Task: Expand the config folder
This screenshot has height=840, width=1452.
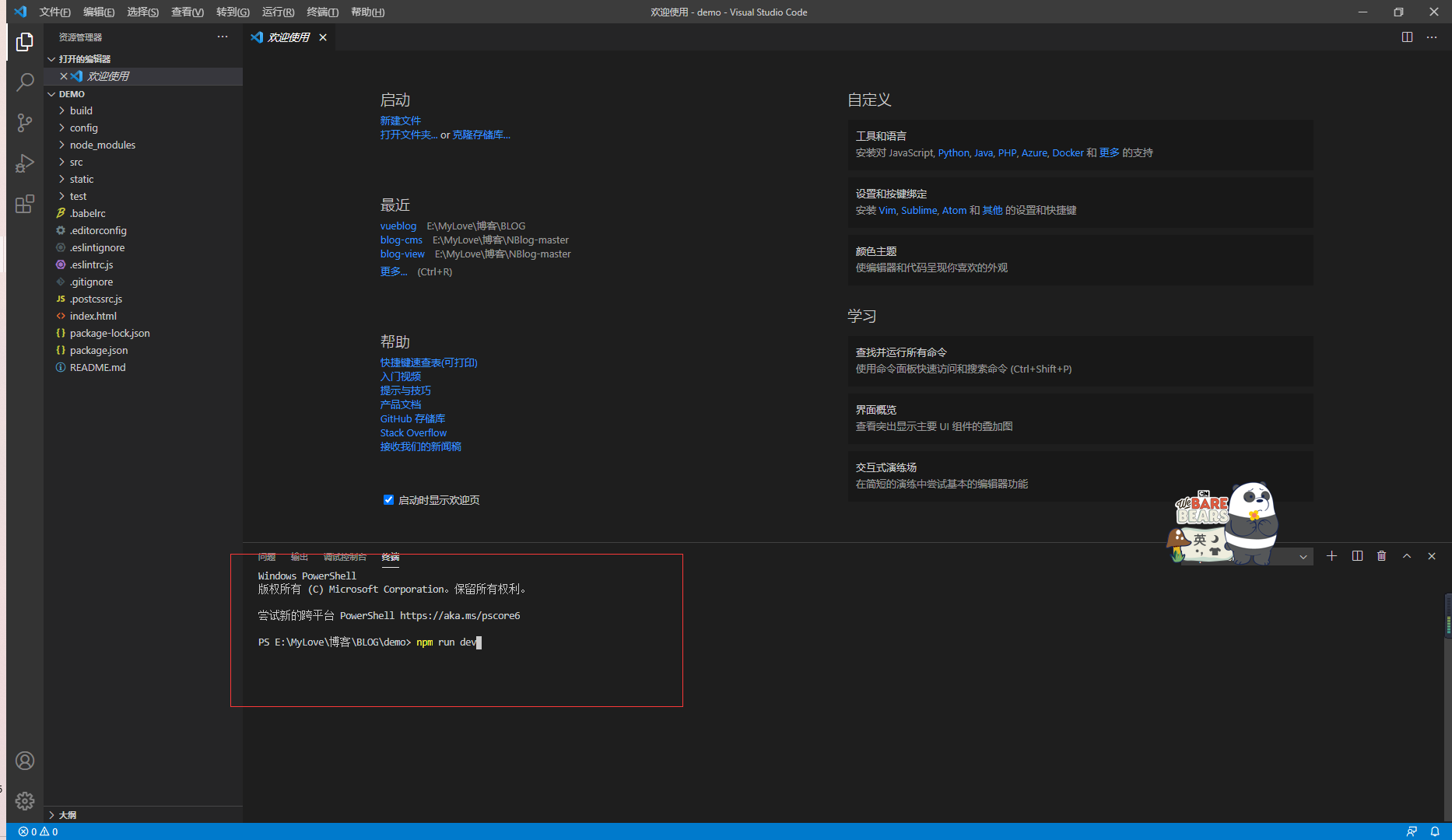Action: click(x=143, y=128)
